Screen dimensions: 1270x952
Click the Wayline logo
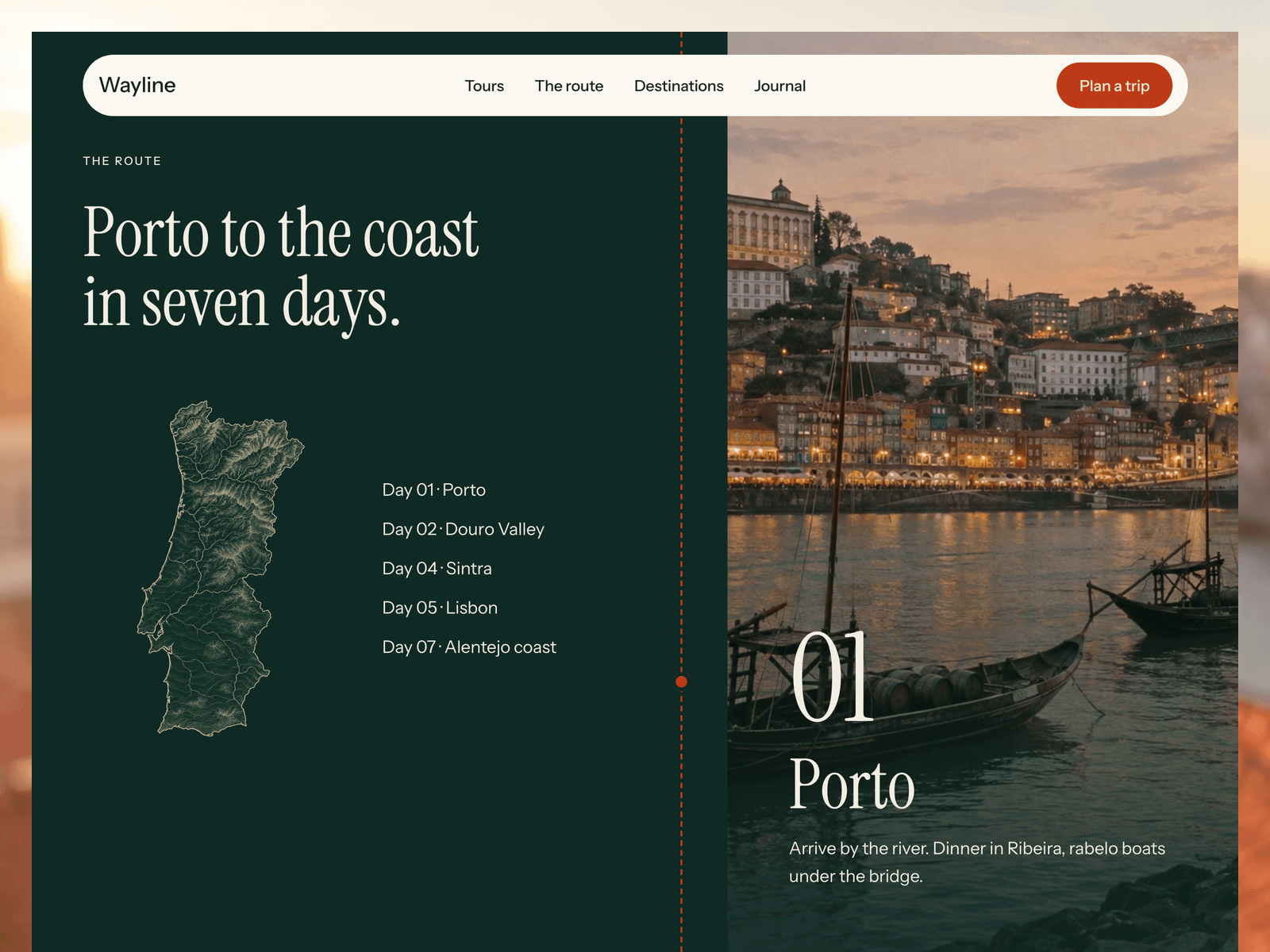coord(137,85)
